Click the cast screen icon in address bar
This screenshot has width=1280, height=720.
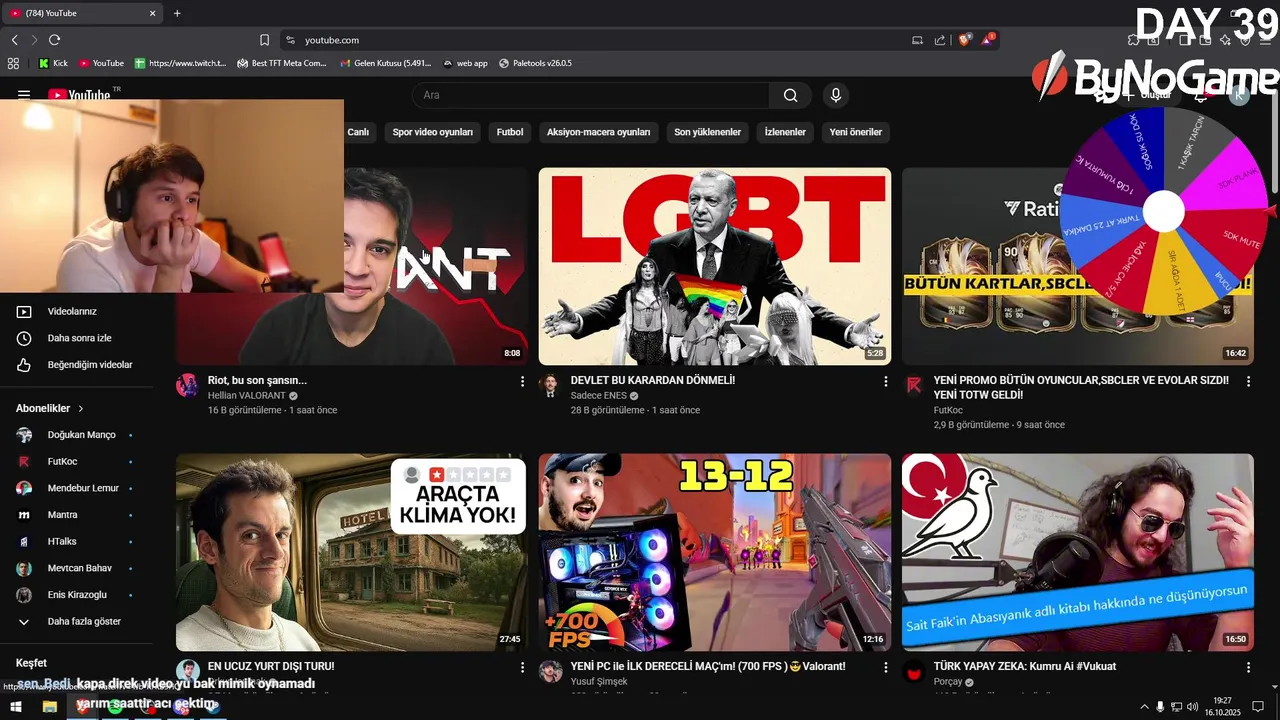click(917, 40)
